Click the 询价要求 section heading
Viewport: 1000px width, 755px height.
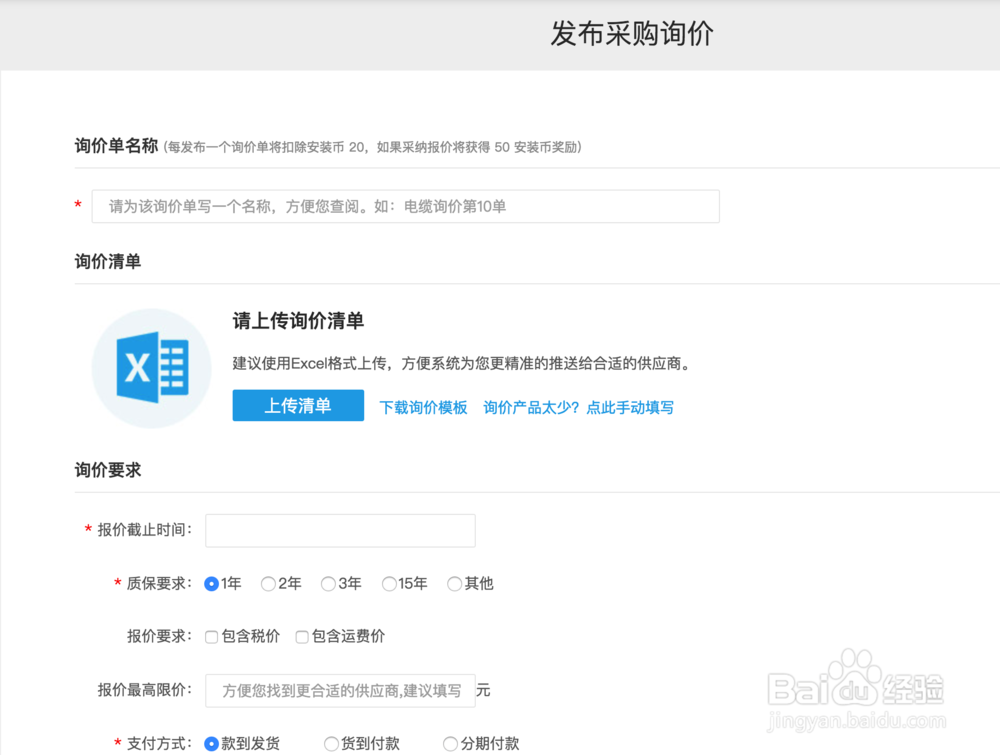click(x=108, y=471)
